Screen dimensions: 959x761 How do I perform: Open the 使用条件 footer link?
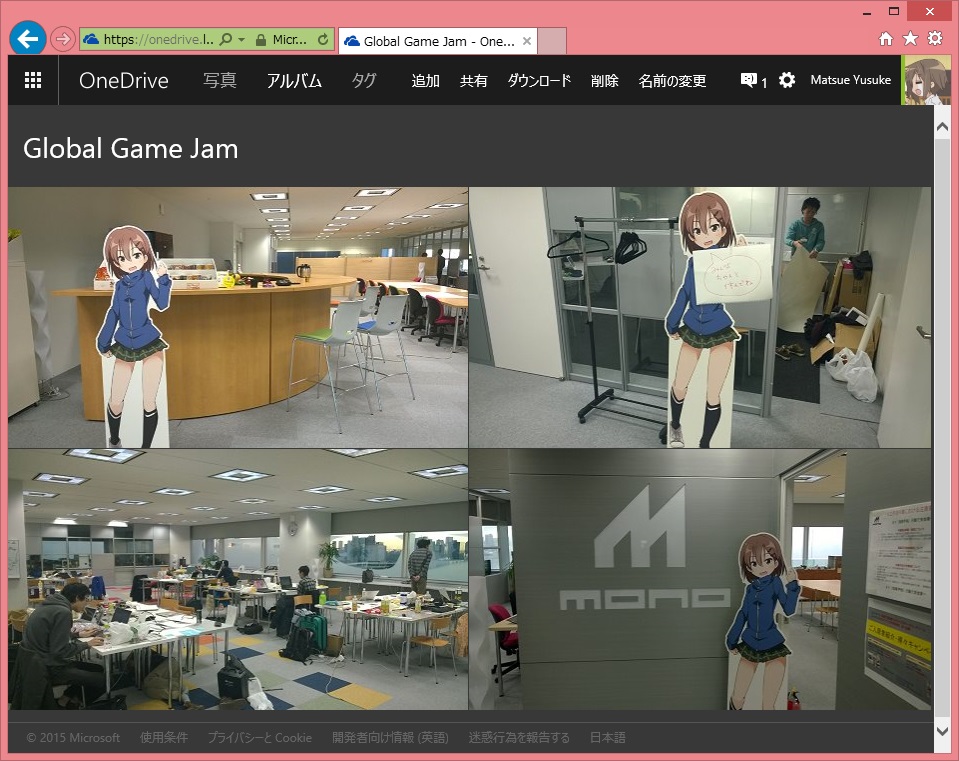[164, 738]
